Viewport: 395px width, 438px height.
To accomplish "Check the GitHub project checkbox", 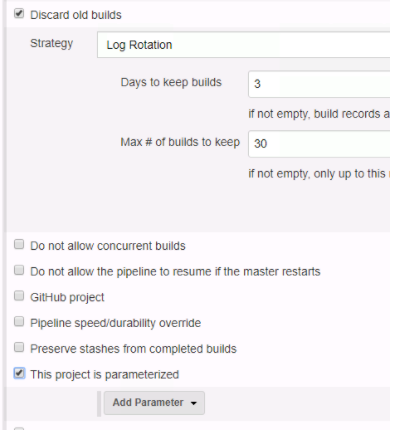I will point(19,296).
